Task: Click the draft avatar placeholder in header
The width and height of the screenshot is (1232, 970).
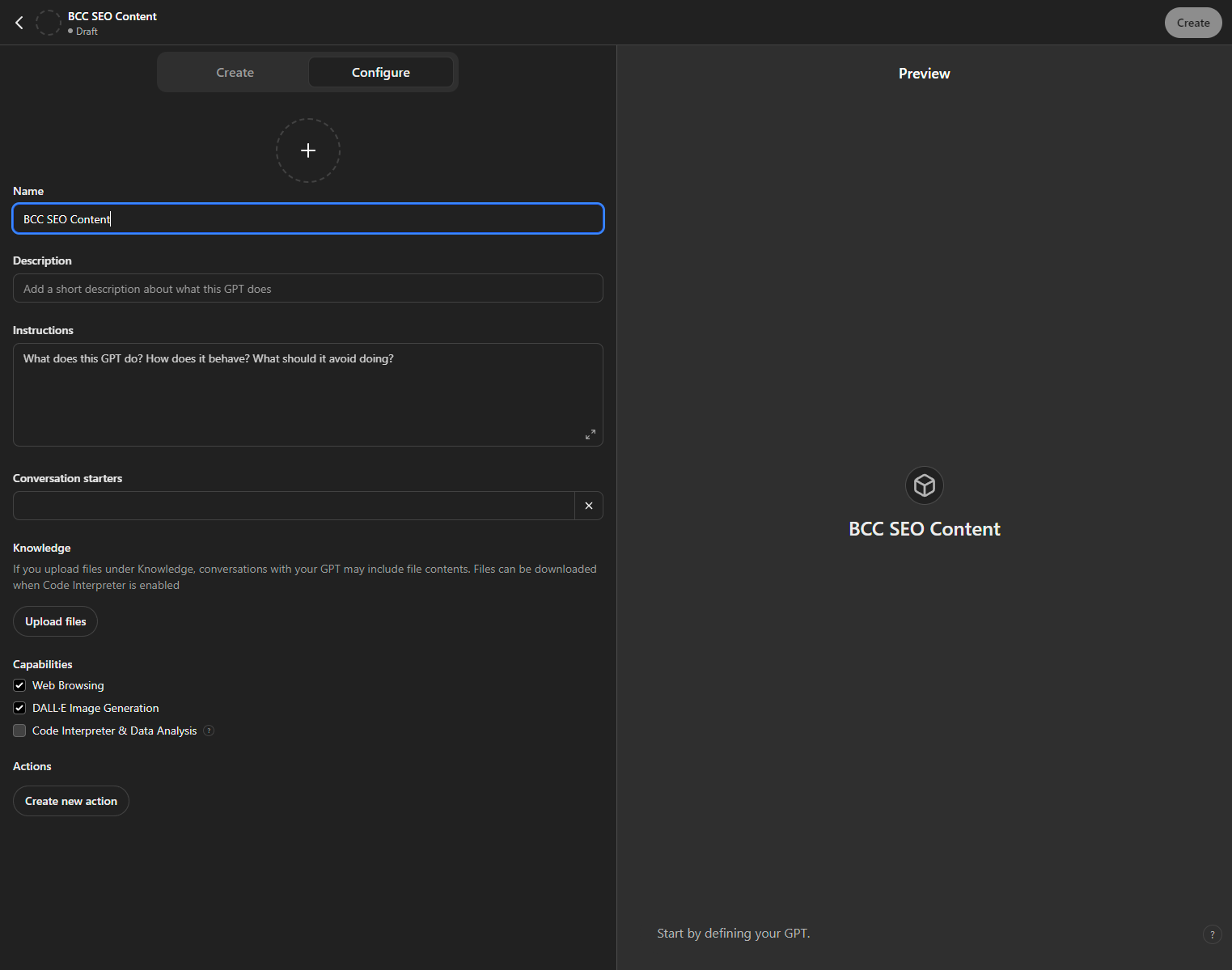Action: tap(49, 23)
